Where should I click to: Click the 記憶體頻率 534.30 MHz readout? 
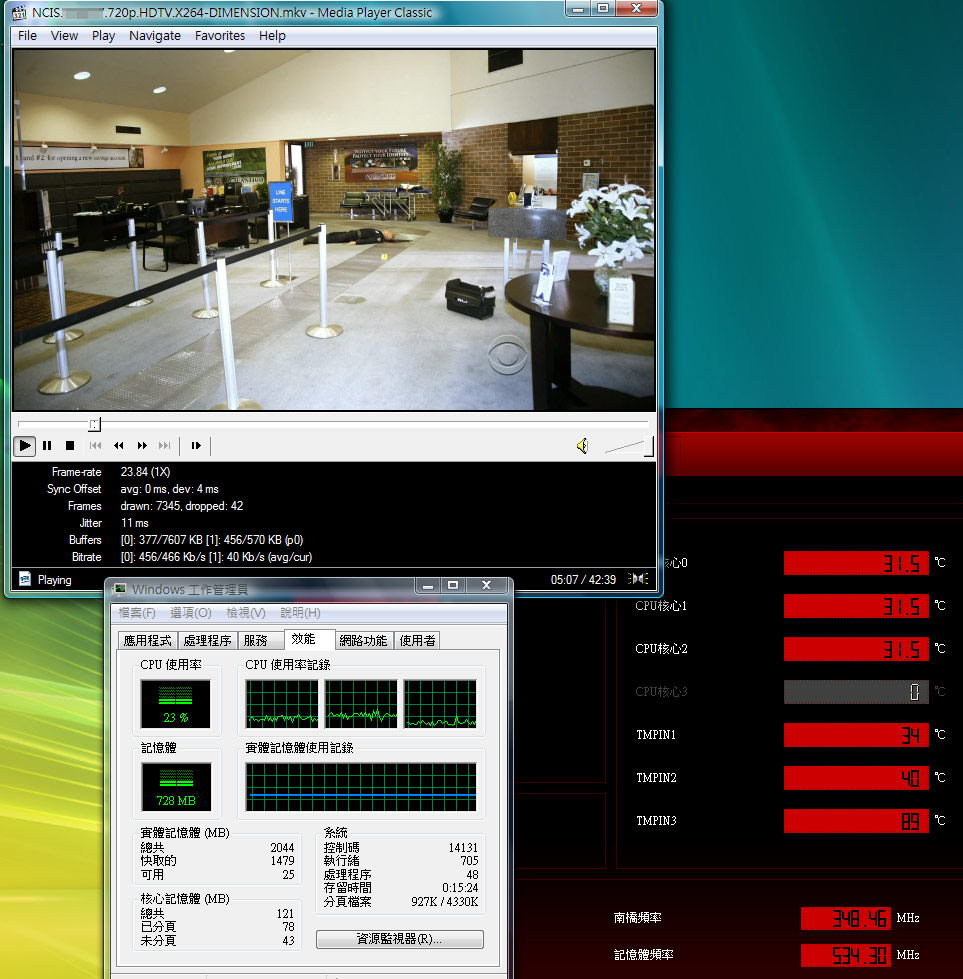click(845, 955)
